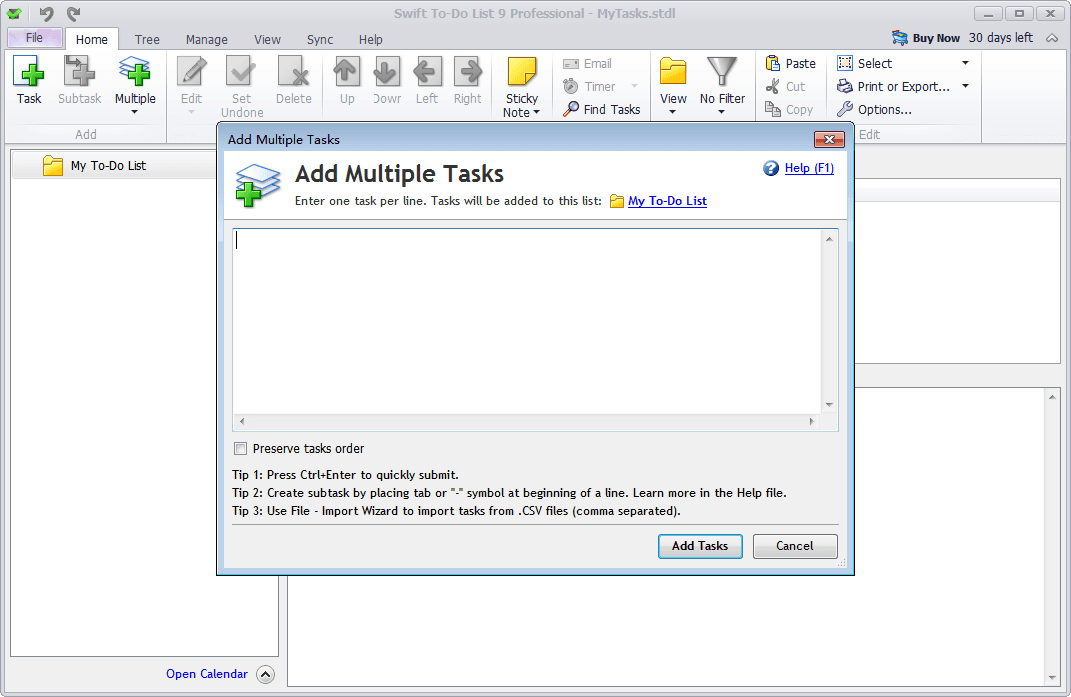The height and width of the screenshot is (697, 1071).
Task: Switch to the Help tab
Action: (370, 40)
